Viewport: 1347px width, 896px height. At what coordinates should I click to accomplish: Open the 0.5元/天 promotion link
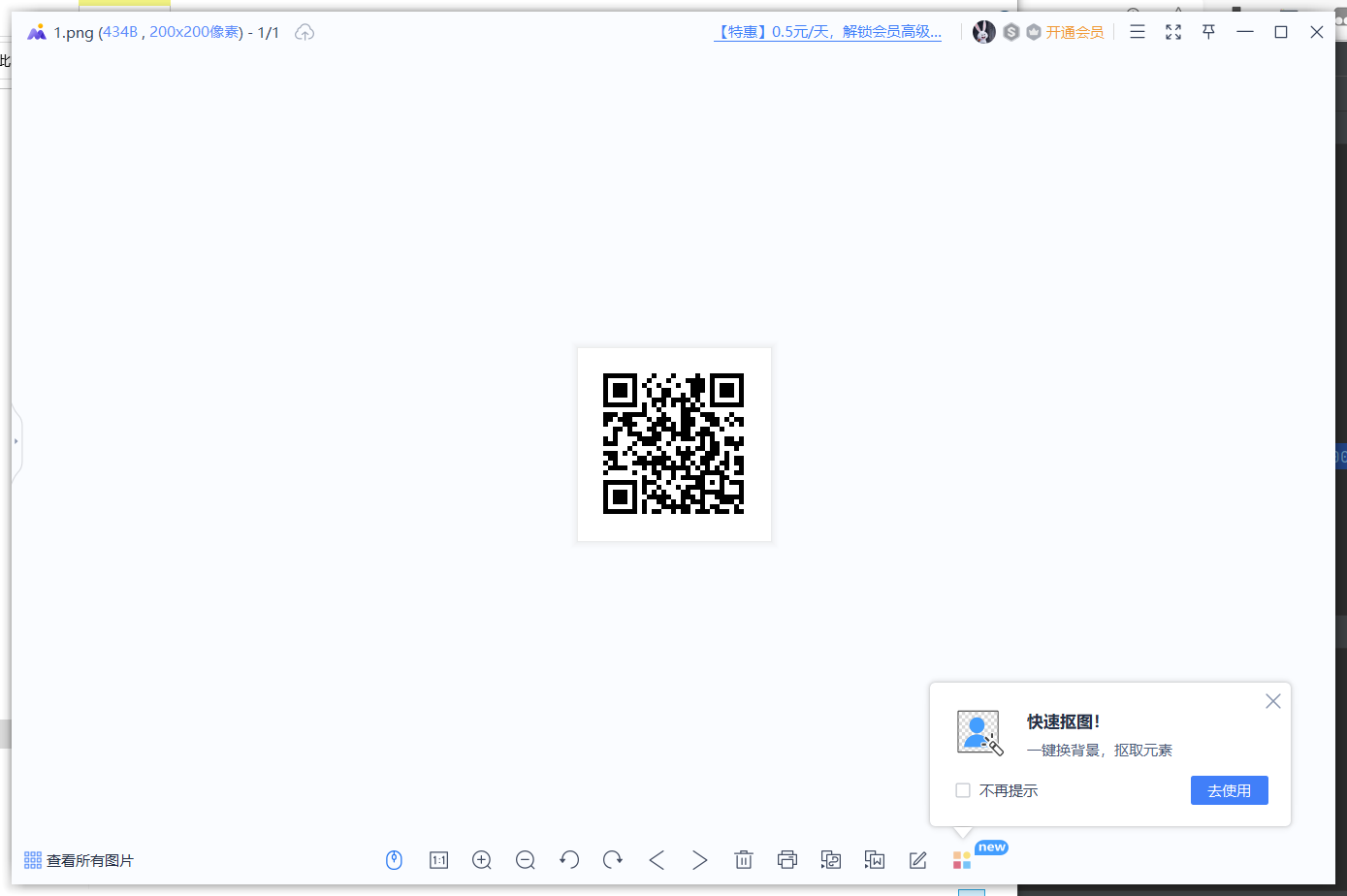click(x=827, y=31)
